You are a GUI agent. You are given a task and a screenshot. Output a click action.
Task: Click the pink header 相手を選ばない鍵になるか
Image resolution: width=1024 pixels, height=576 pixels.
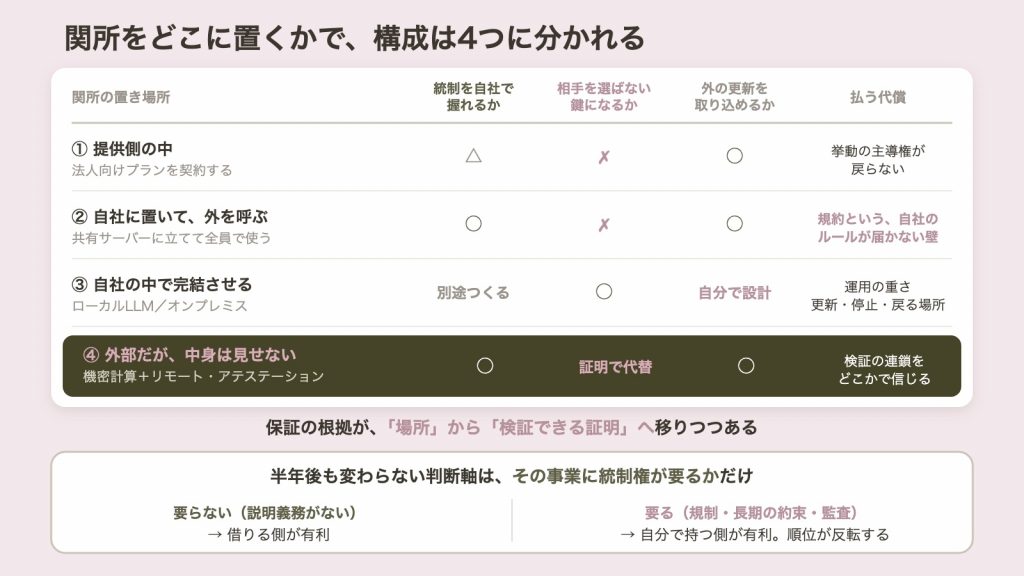(604, 97)
